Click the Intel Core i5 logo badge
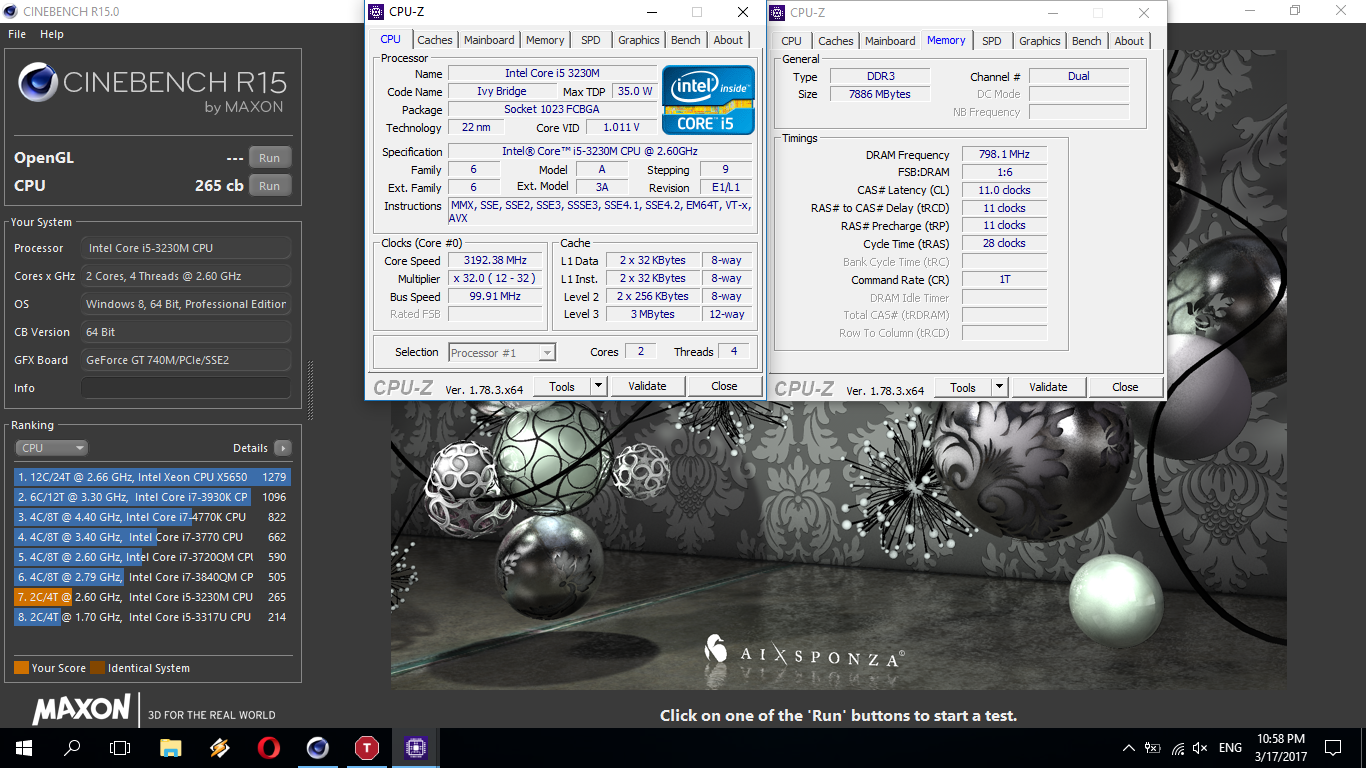This screenshot has width=1366, height=768. coord(708,100)
